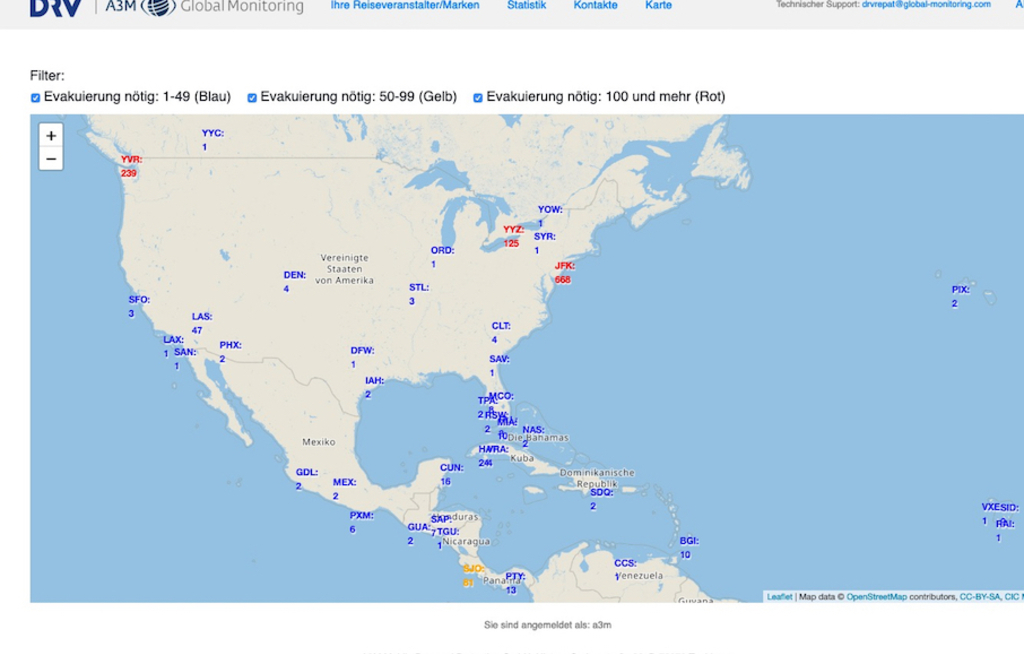The width and height of the screenshot is (1024, 654).
Task: Select the red JFK marker with 668
Action: click(564, 272)
